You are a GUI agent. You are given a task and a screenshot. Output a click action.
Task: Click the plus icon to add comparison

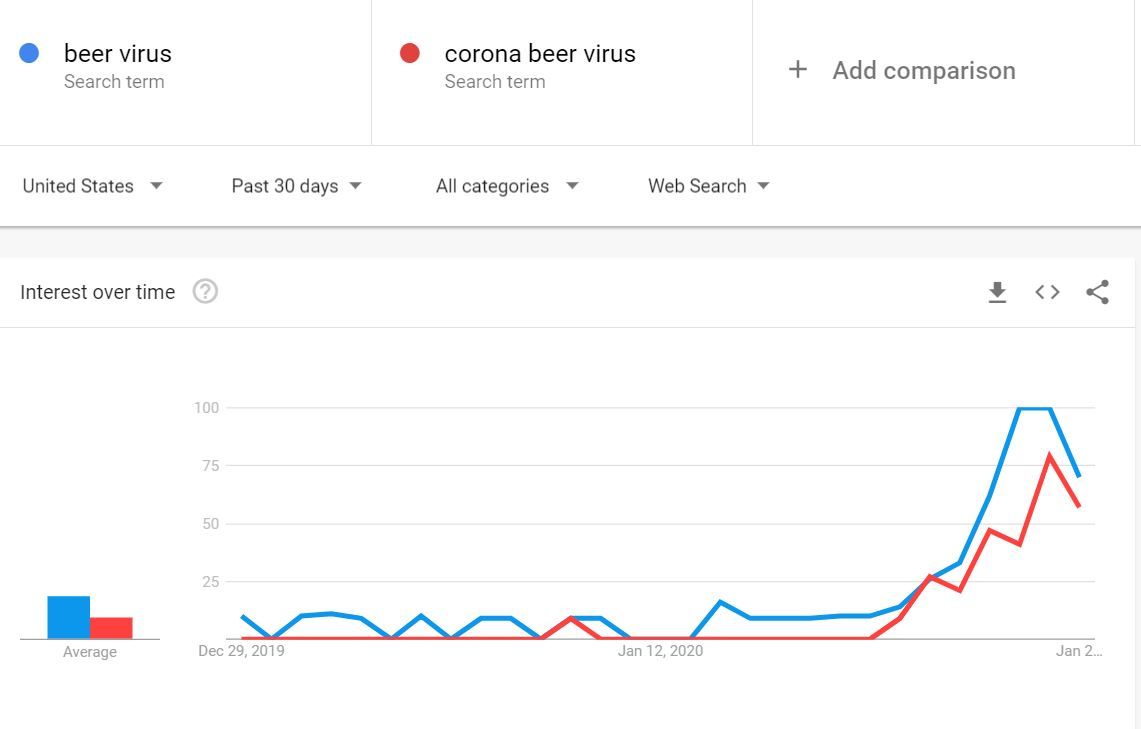point(798,70)
